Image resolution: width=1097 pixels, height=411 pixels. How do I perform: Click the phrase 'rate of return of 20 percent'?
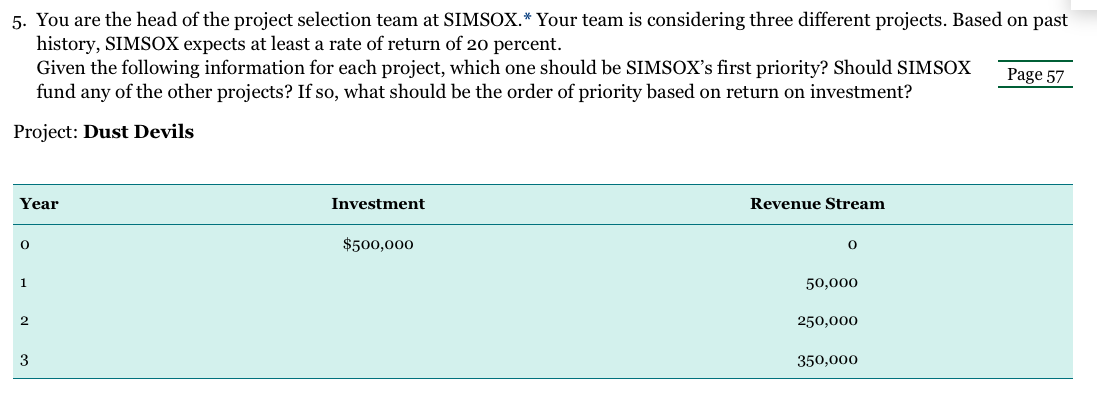[x=434, y=45]
